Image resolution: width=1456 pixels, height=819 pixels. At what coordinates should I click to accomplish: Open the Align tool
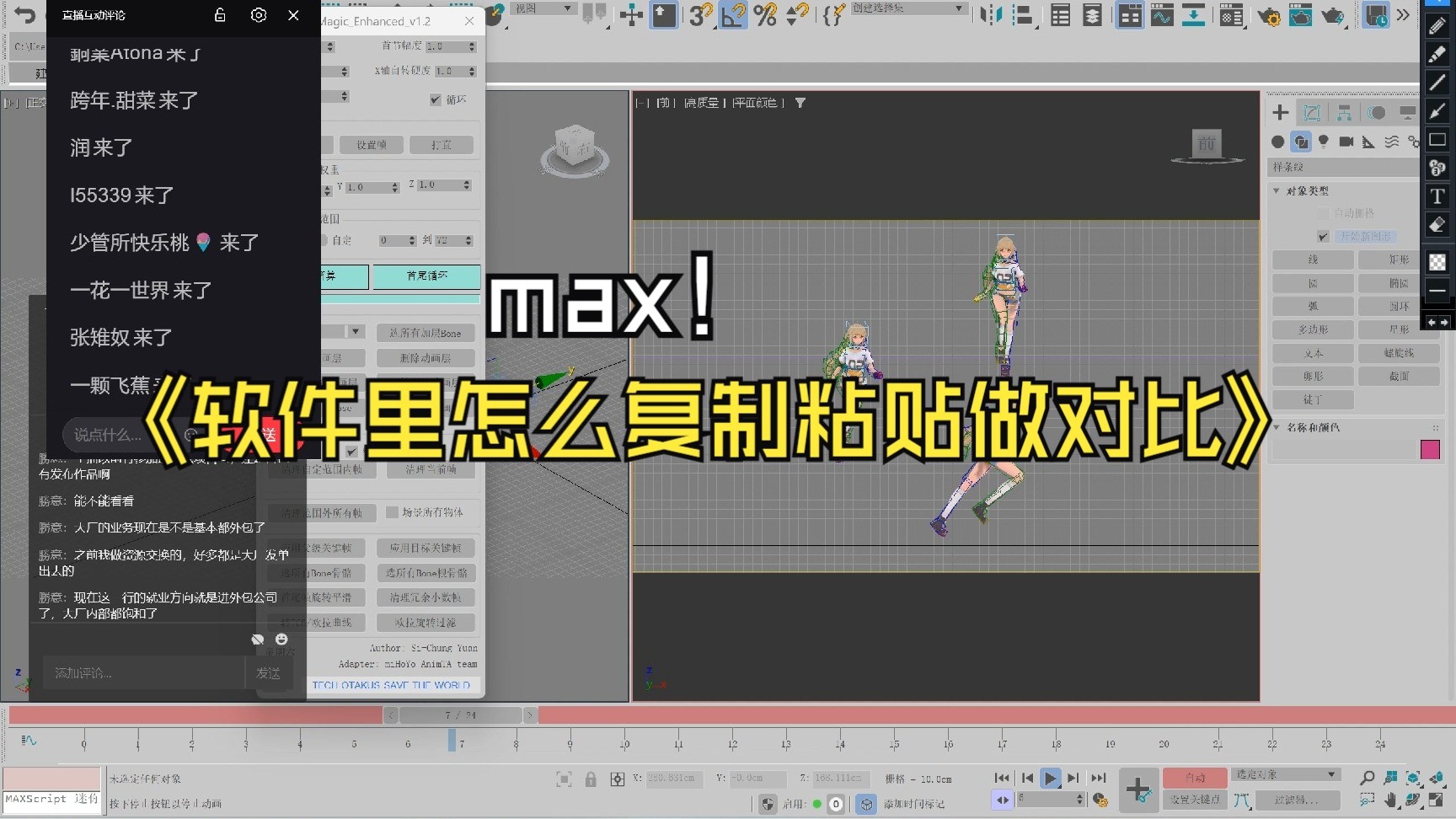[x=1023, y=14]
